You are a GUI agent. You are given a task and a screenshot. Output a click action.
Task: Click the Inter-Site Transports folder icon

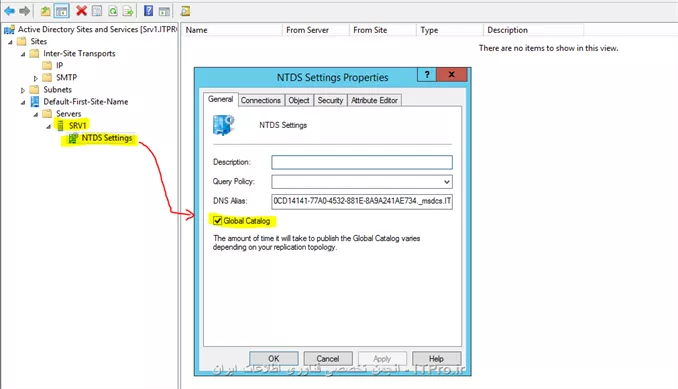point(34,54)
